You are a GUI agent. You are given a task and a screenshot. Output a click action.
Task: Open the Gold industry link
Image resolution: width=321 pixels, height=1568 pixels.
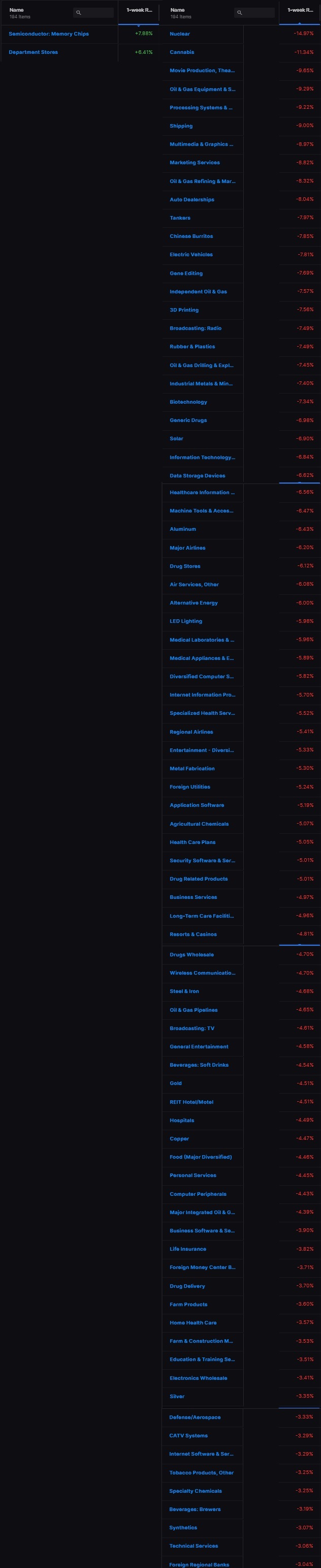[x=176, y=1083]
